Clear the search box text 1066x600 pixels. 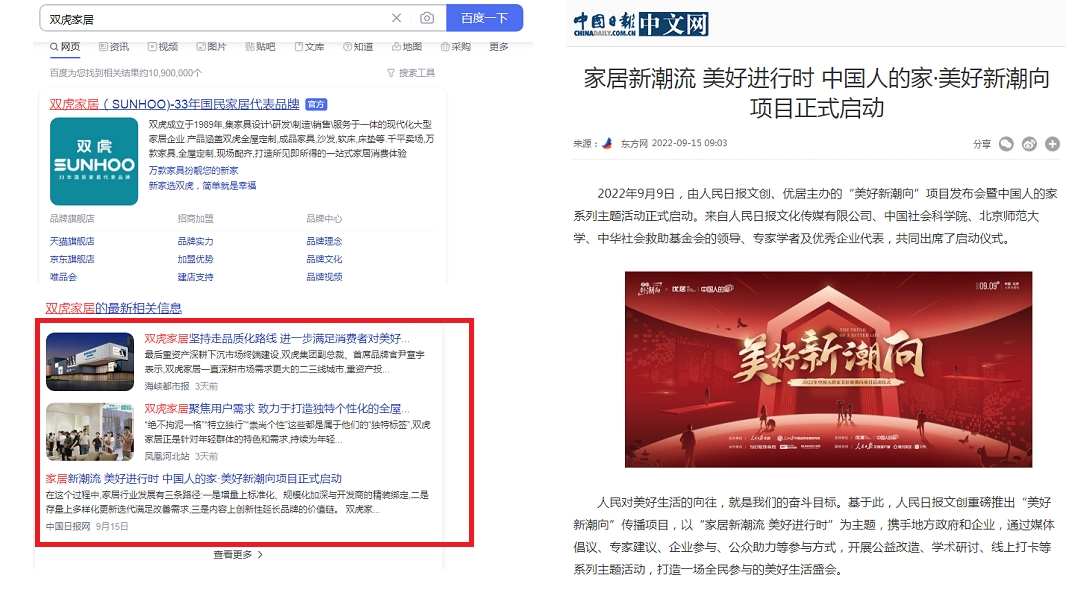[396, 18]
